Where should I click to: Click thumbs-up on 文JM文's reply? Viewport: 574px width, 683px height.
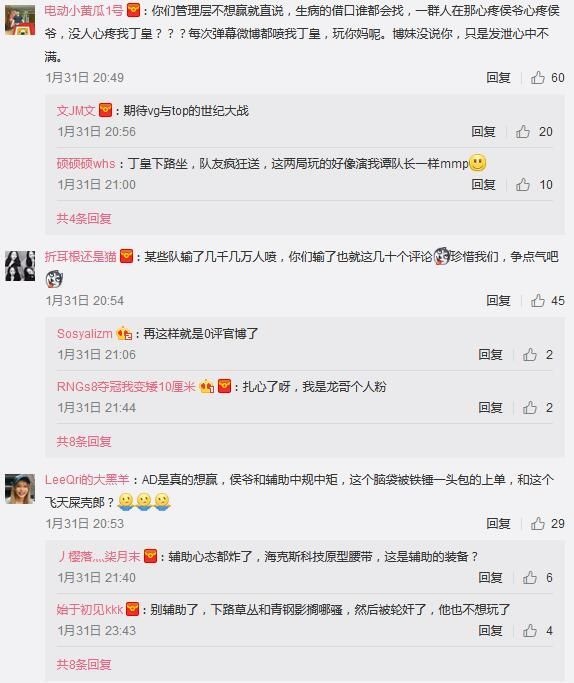pos(523,132)
